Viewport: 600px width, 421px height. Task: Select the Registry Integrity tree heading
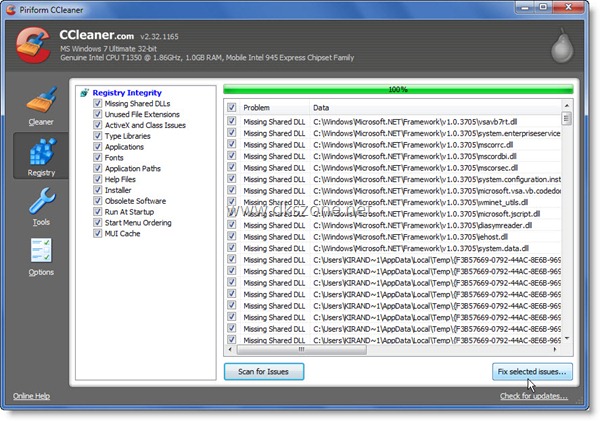pos(127,93)
